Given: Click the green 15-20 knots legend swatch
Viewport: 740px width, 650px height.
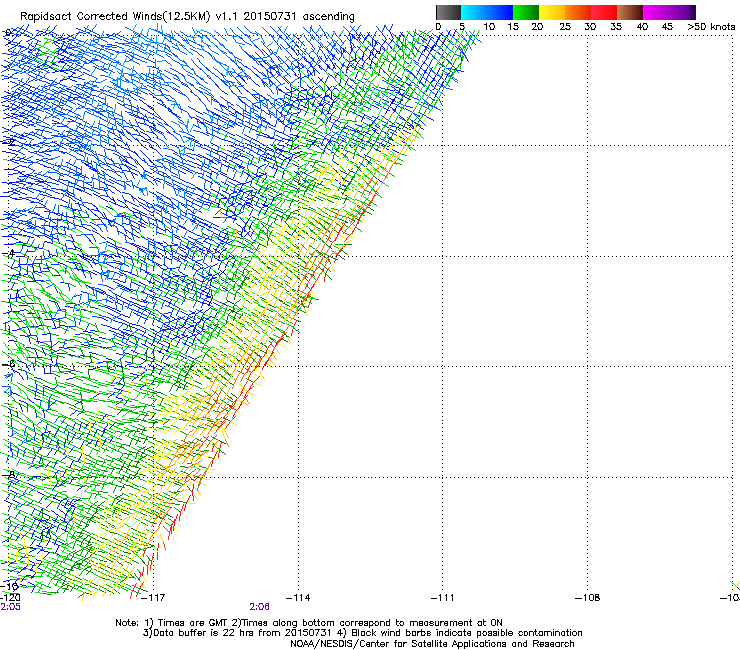Looking at the screenshot, I should pyautogui.click(x=526, y=12).
